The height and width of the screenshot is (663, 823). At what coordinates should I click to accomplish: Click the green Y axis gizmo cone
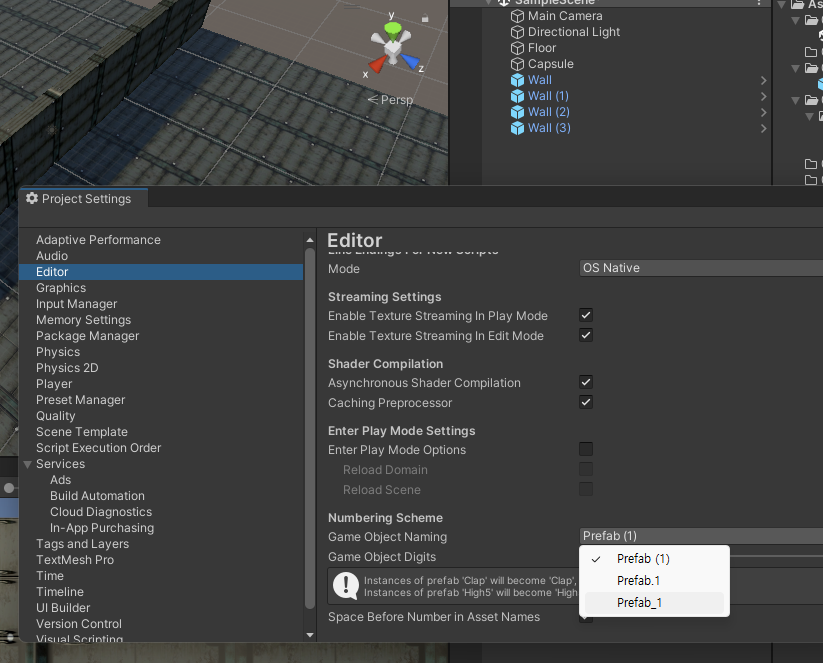(x=393, y=30)
